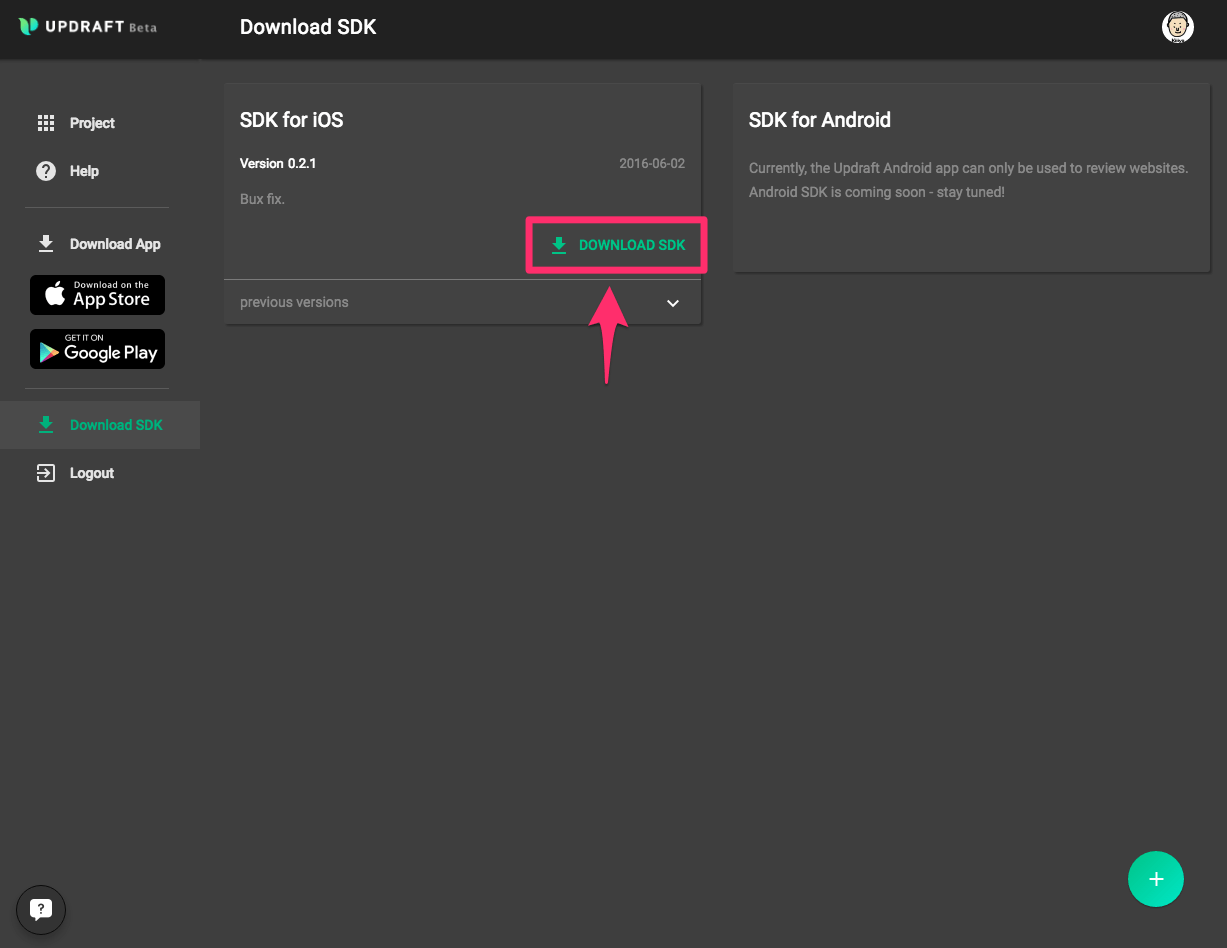Click the Project grid icon in sidebar
This screenshot has height=948, width=1227.
[x=46, y=123]
